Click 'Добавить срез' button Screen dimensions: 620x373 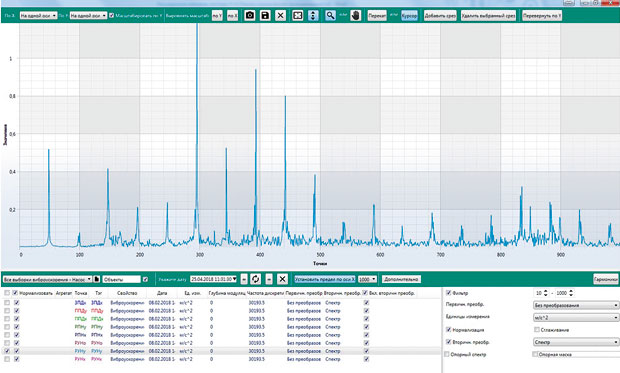[440, 16]
